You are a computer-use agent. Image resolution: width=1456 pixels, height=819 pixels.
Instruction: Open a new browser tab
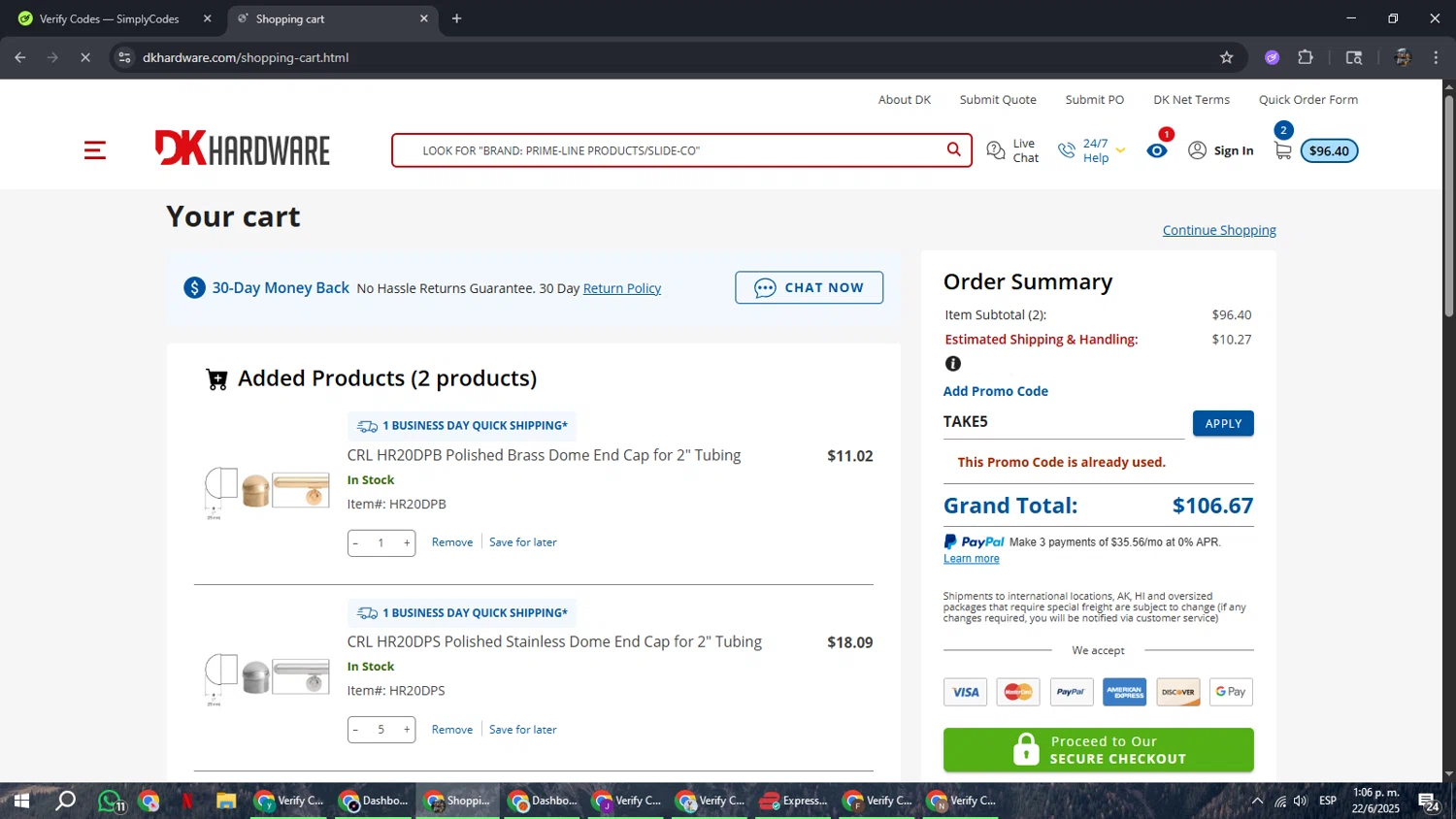(x=456, y=18)
